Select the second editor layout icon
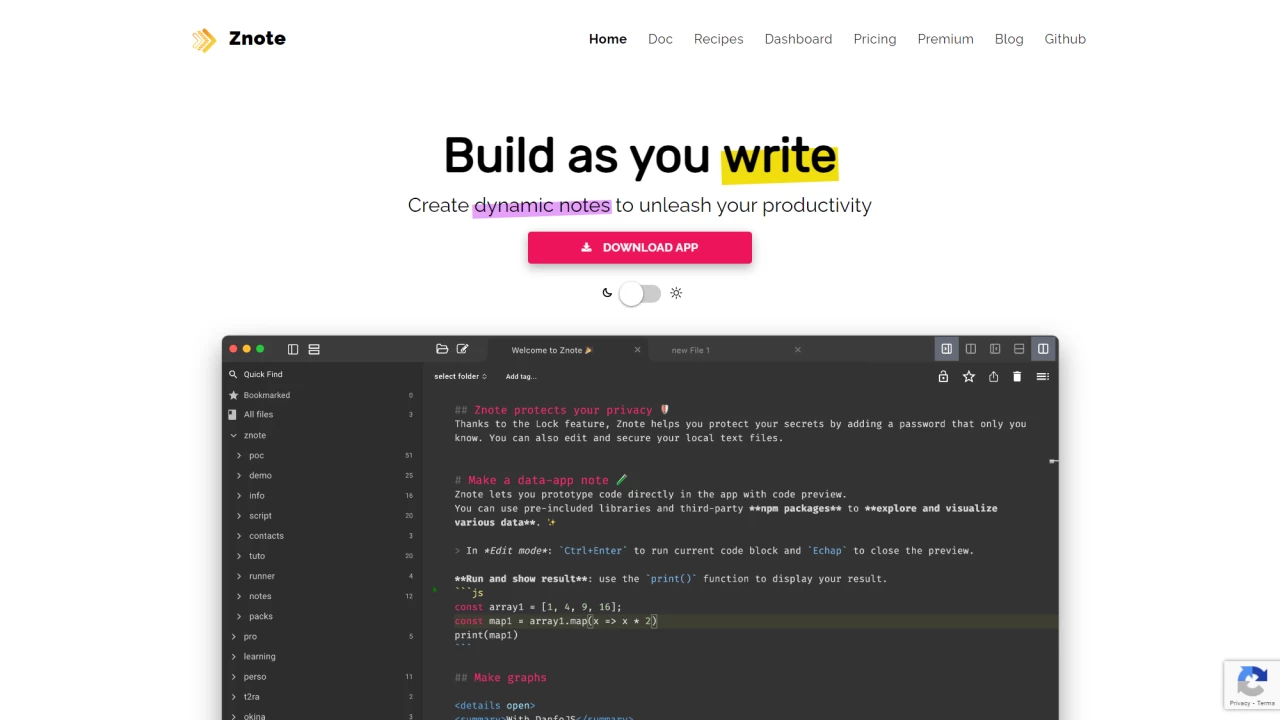This screenshot has width=1280, height=720. click(970, 349)
